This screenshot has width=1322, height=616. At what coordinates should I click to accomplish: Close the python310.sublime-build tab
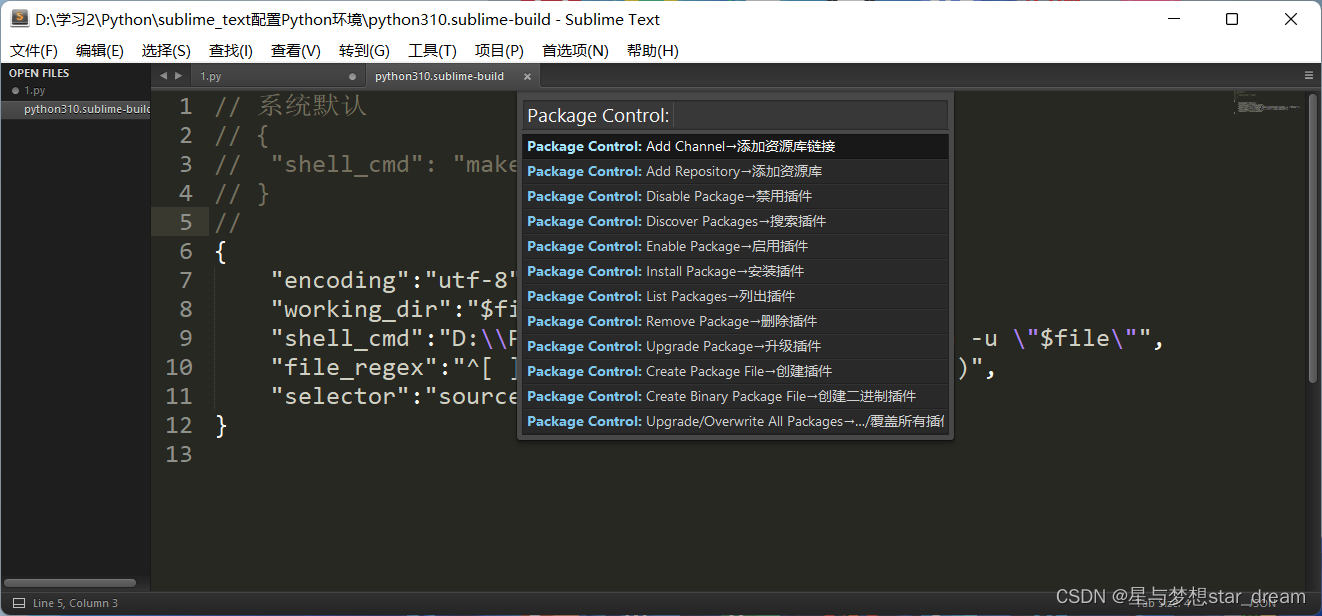527,75
